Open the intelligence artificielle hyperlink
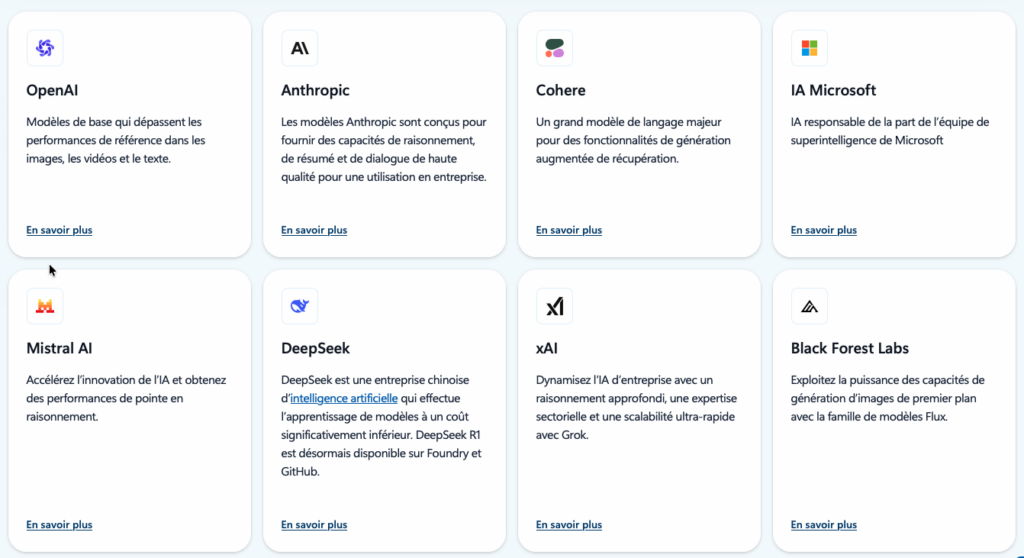 point(344,398)
